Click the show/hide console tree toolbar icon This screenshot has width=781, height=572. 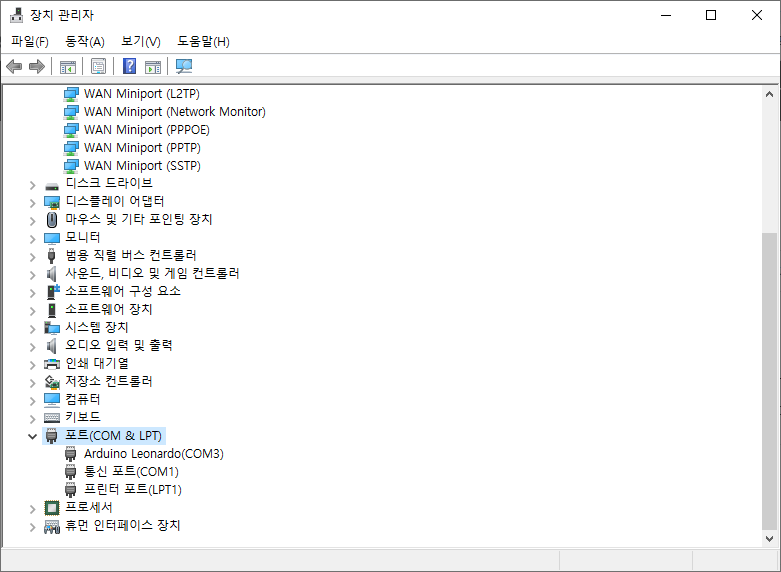click(x=68, y=66)
